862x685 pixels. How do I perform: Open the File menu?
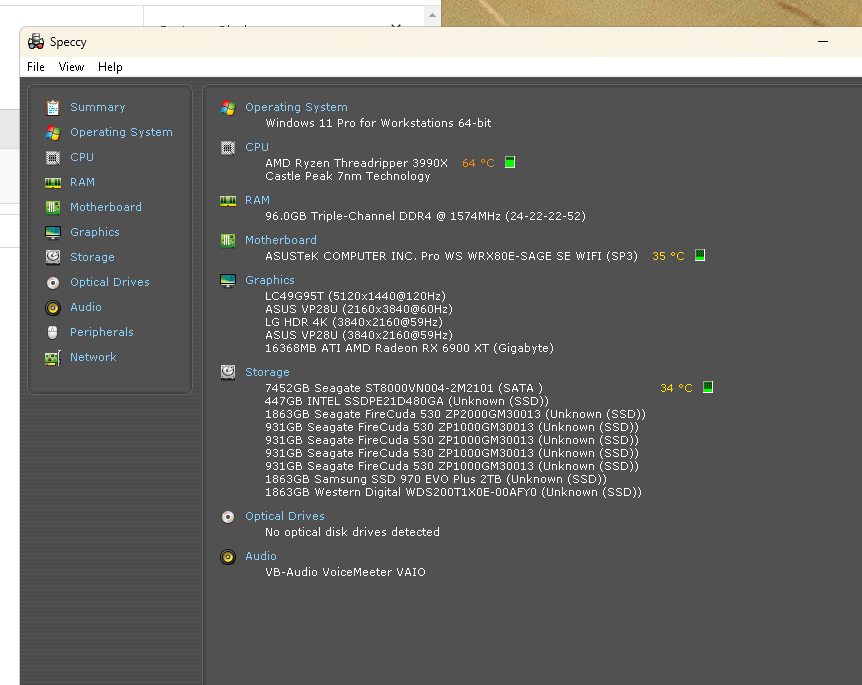[x=36, y=67]
